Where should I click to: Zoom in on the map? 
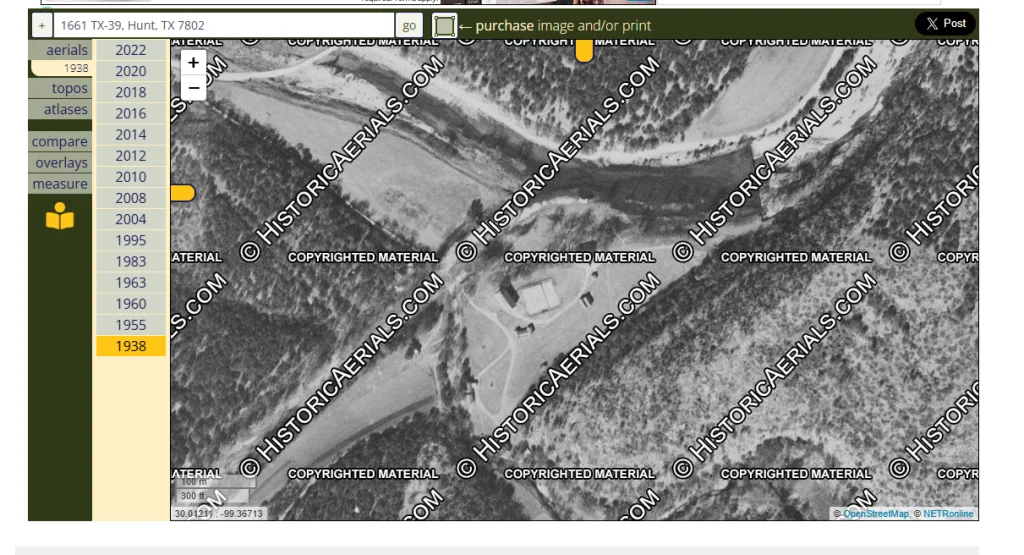193,63
